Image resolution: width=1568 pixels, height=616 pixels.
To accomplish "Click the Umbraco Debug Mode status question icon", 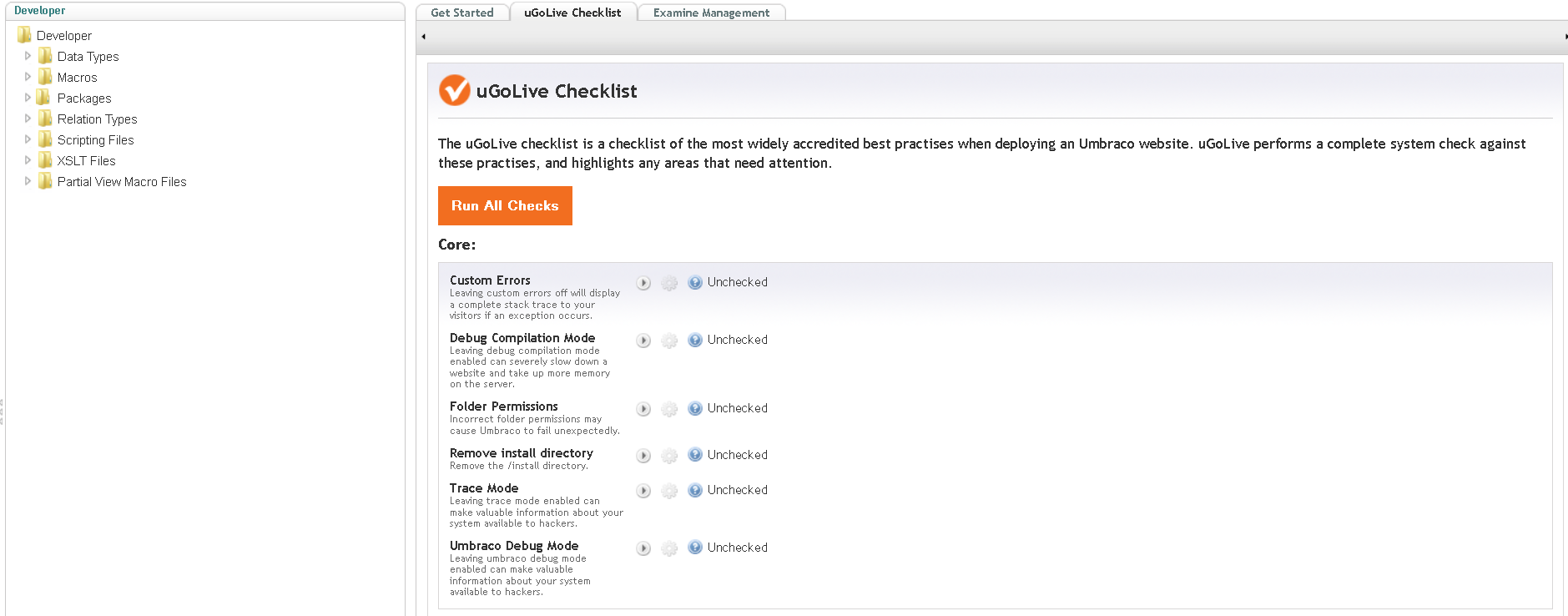I will tap(695, 548).
